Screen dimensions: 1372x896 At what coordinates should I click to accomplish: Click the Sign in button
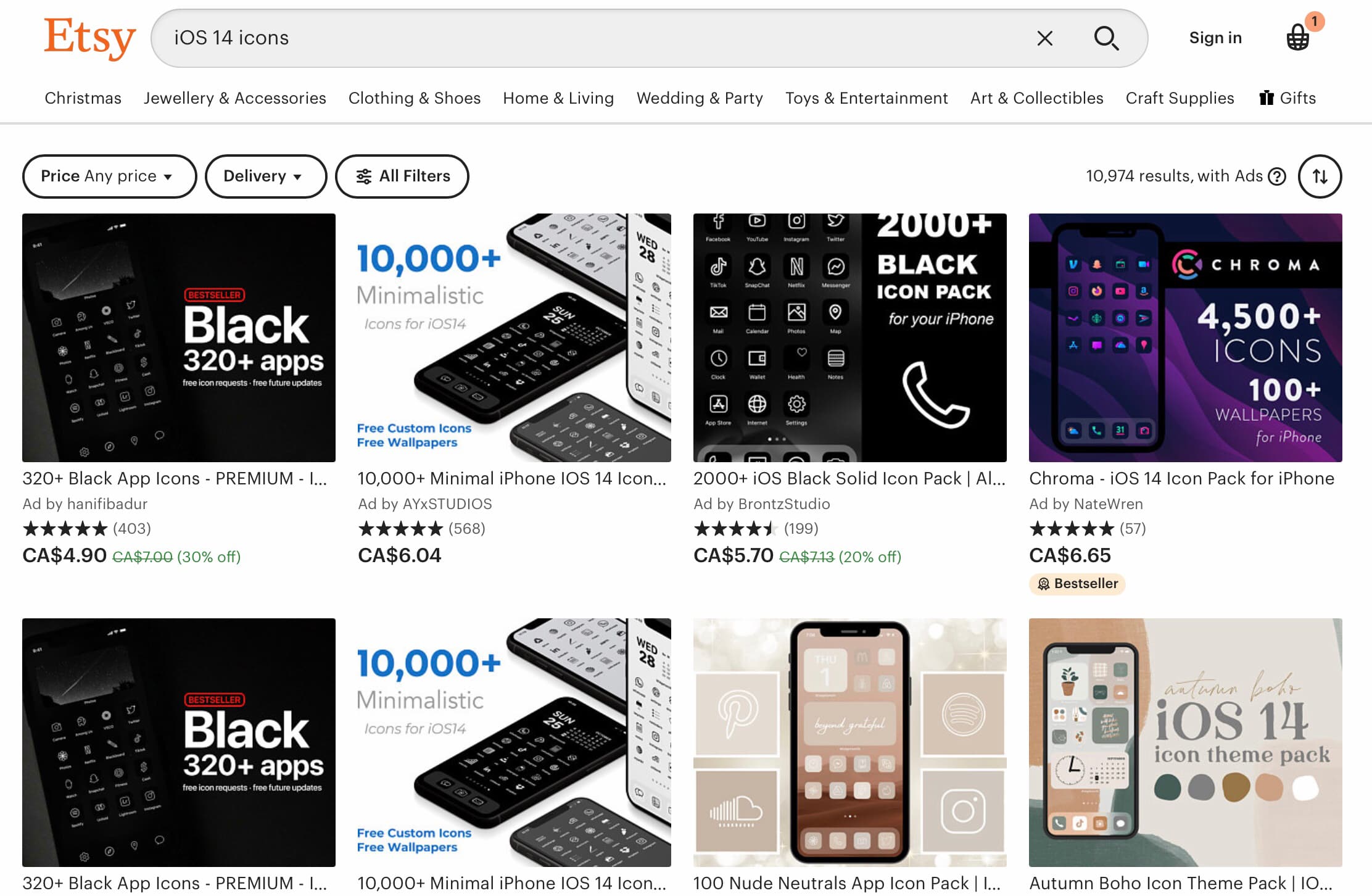1215,38
